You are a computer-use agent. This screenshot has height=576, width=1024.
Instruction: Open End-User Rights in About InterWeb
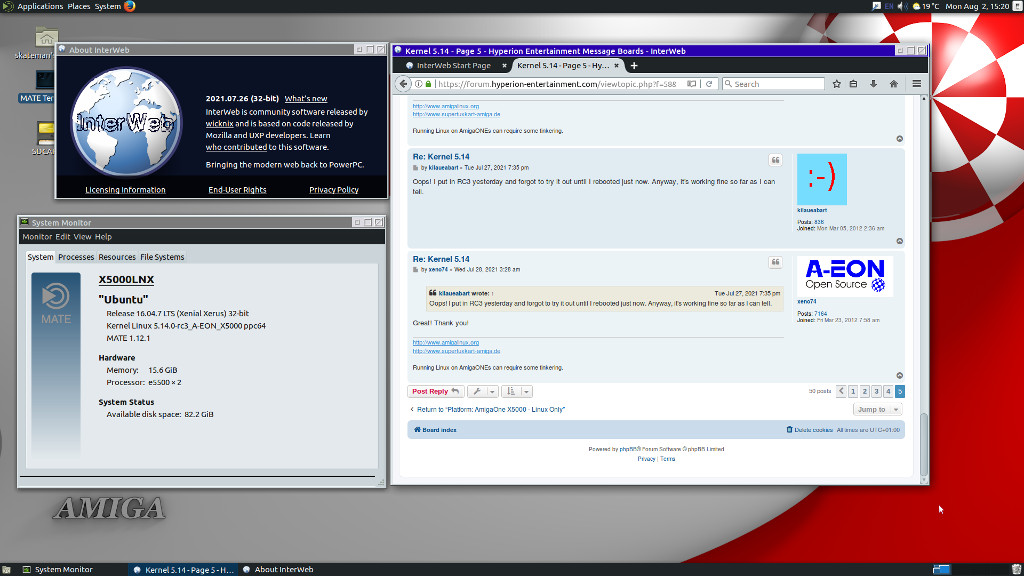(237, 190)
